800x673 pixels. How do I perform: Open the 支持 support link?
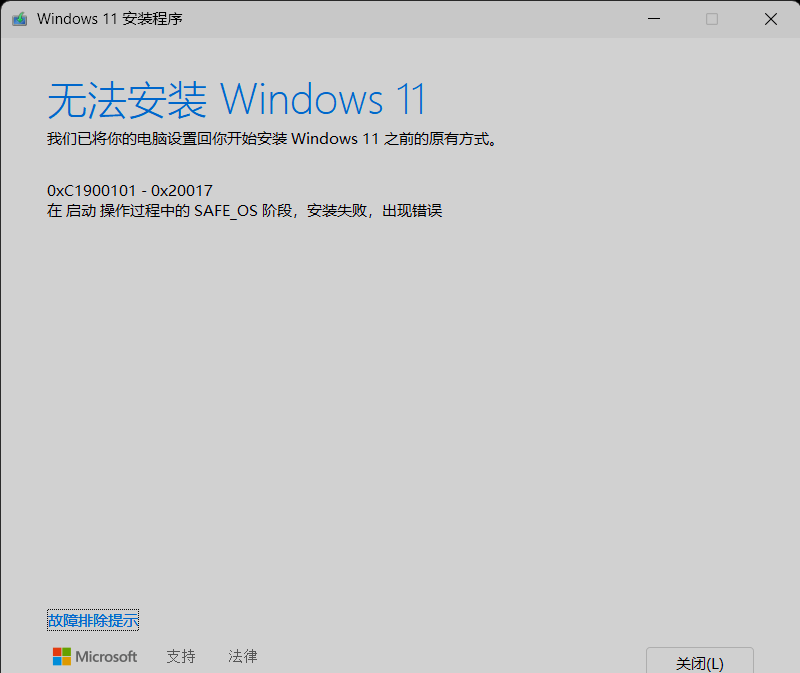[181, 656]
